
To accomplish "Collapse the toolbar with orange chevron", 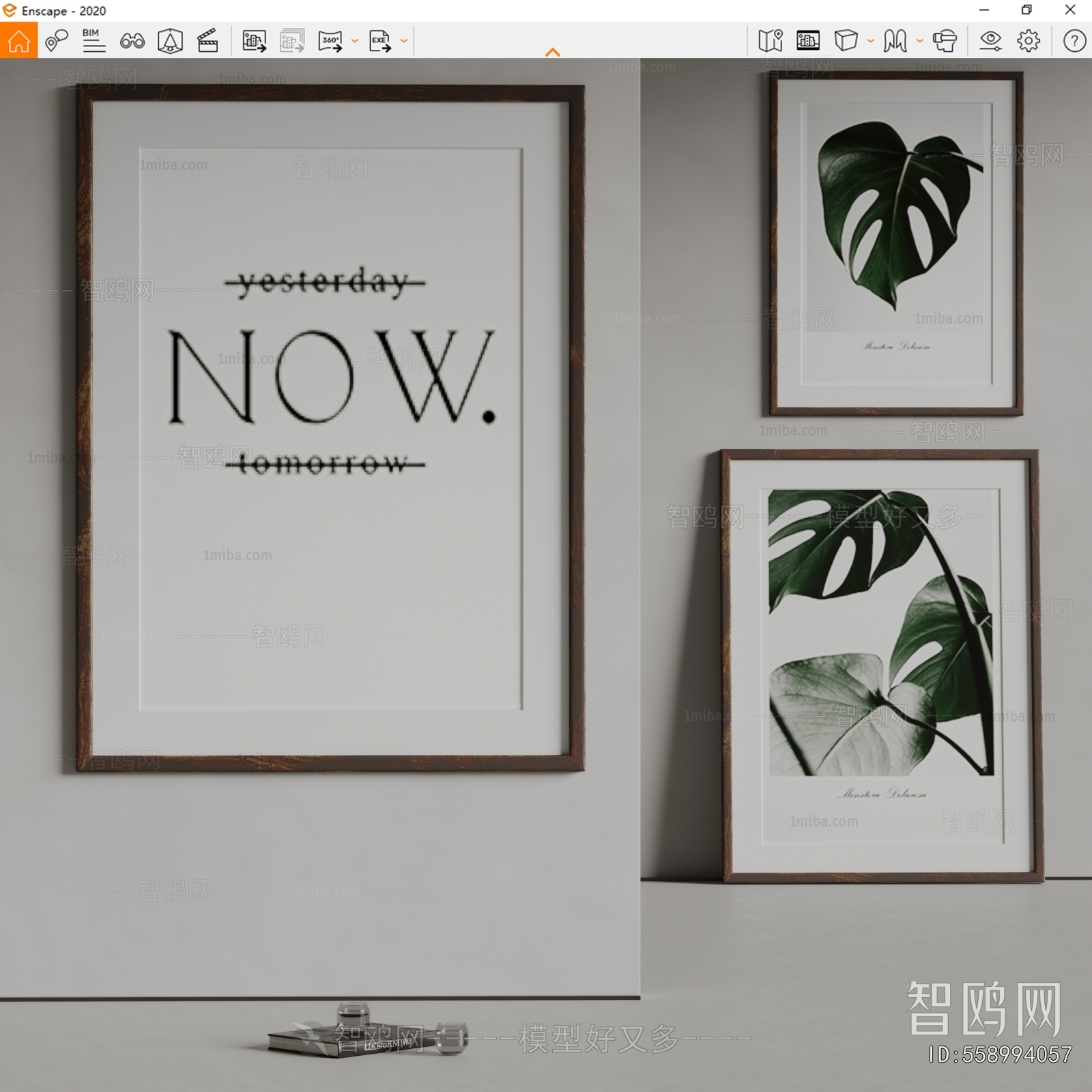I will tap(553, 52).
